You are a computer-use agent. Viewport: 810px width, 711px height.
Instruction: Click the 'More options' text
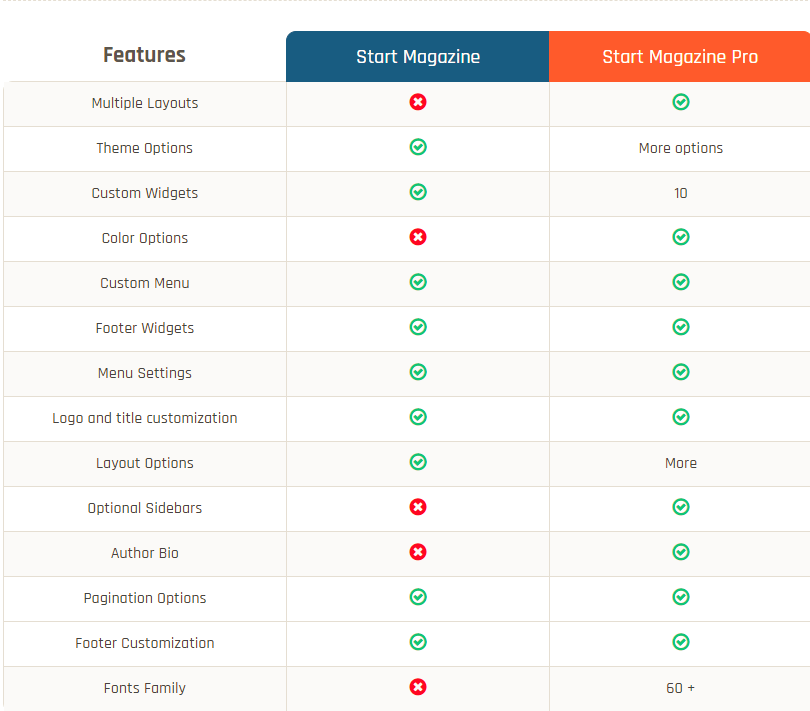pyautogui.click(x=680, y=148)
